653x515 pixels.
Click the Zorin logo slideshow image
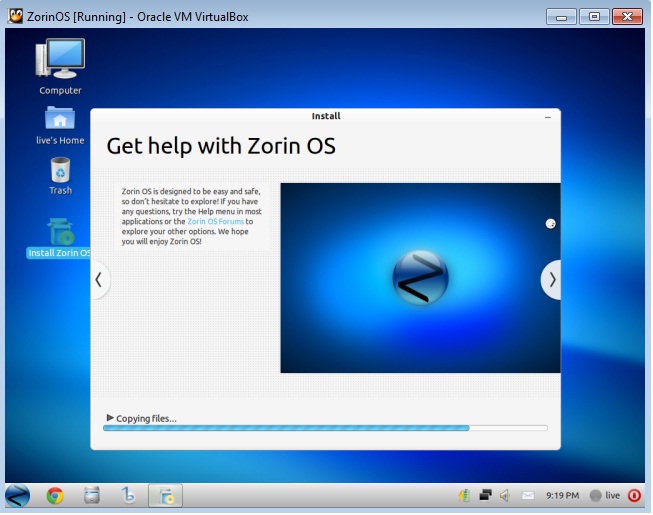(x=420, y=278)
